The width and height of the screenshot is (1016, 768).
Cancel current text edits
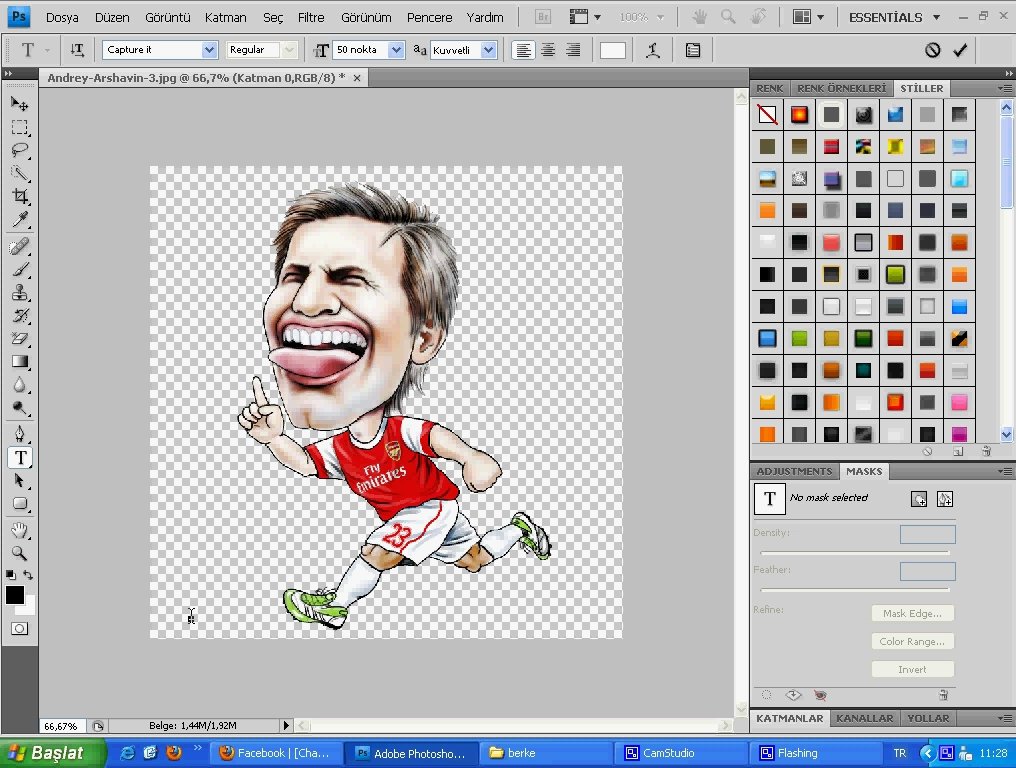tap(932, 50)
